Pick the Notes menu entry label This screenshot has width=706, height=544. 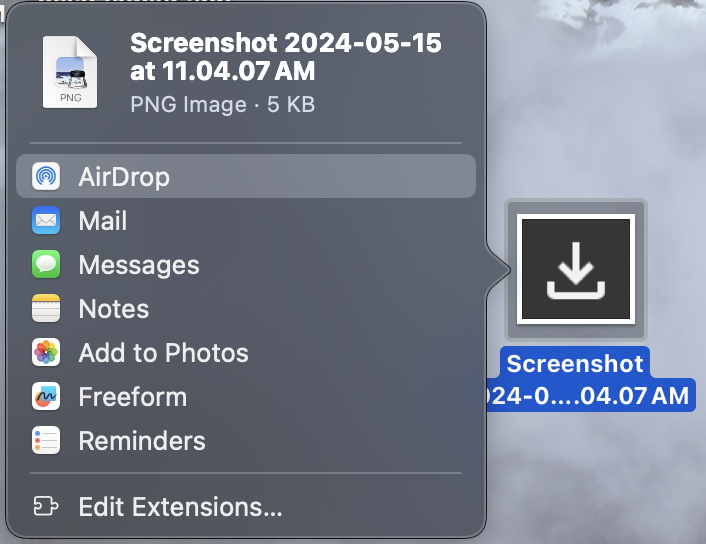(114, 309)
